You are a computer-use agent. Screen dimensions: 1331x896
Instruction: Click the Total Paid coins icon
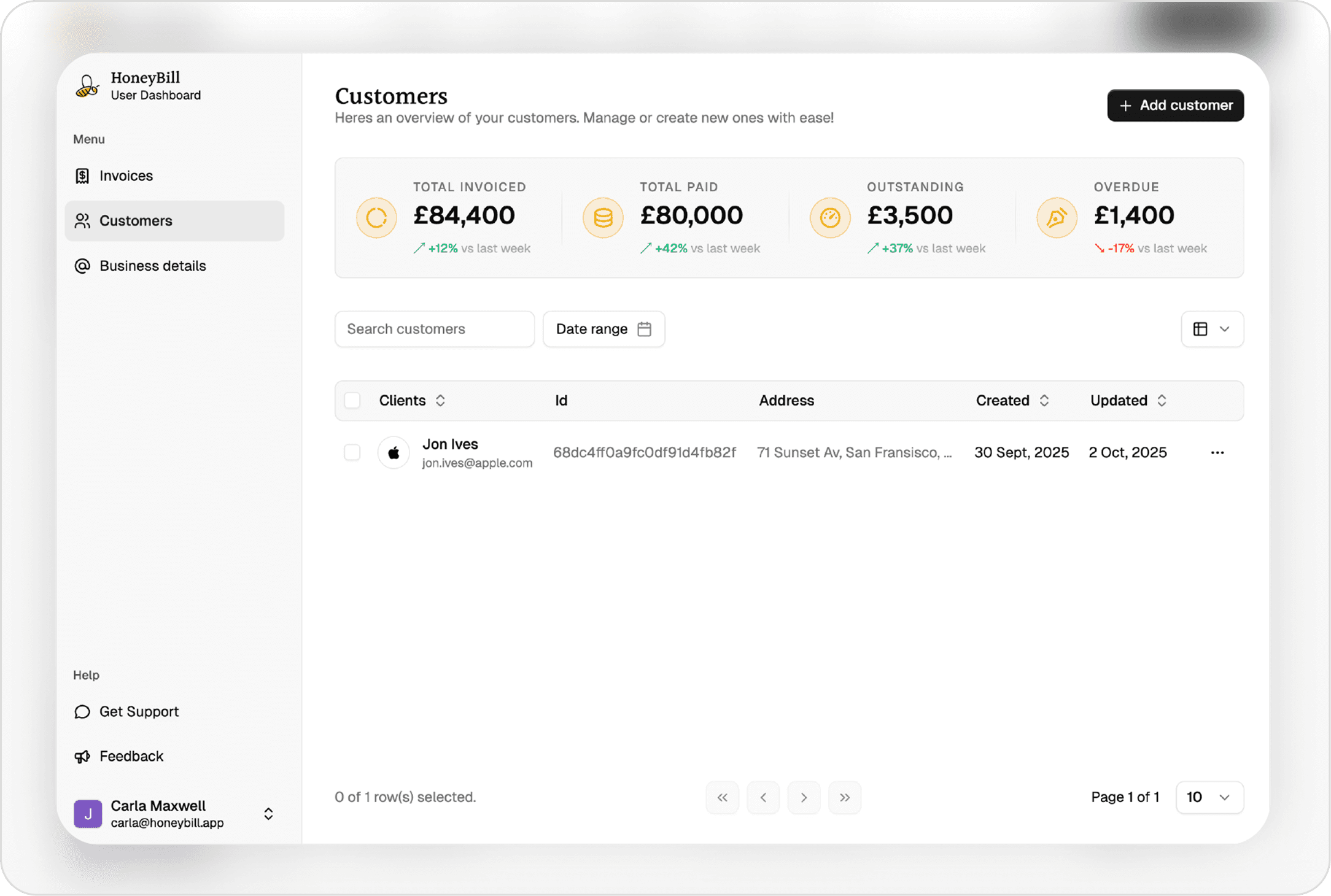(x=603, y=217)
